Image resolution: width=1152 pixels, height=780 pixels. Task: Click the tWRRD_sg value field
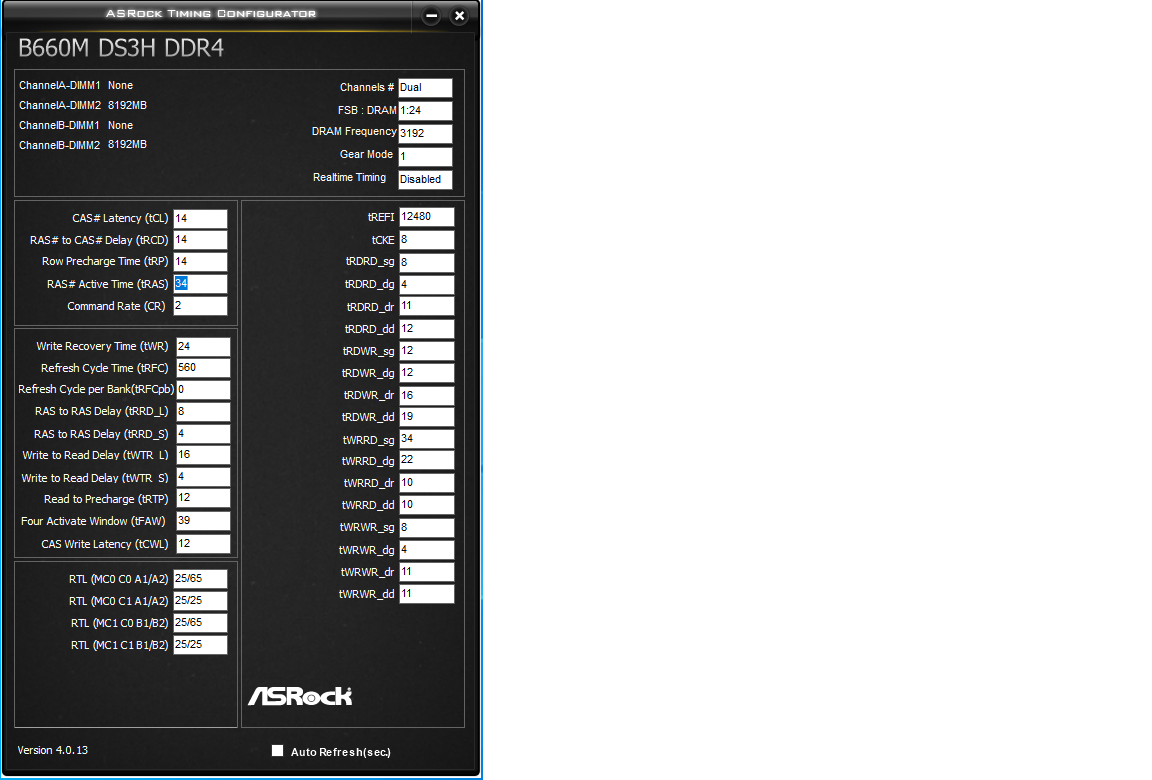427,439
